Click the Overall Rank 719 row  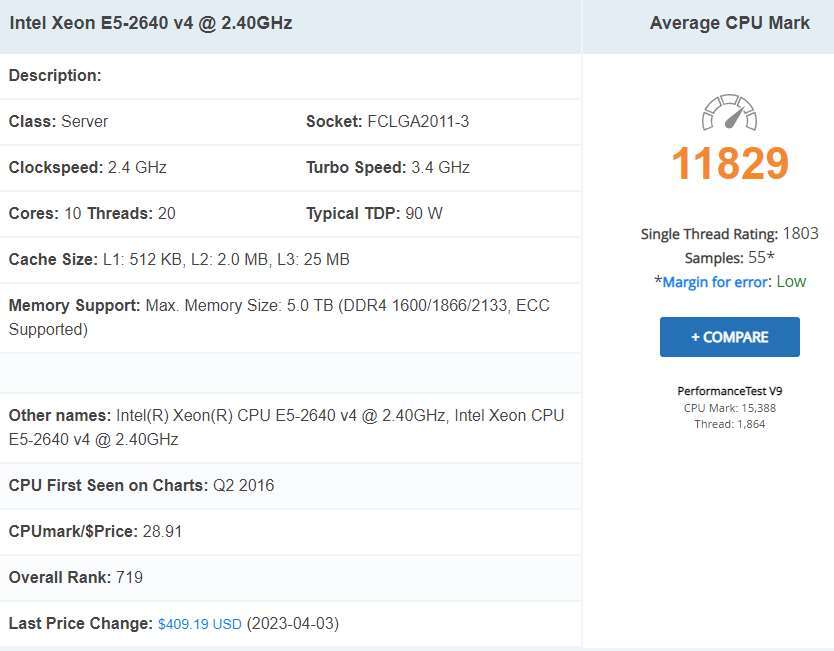point(76,578)
